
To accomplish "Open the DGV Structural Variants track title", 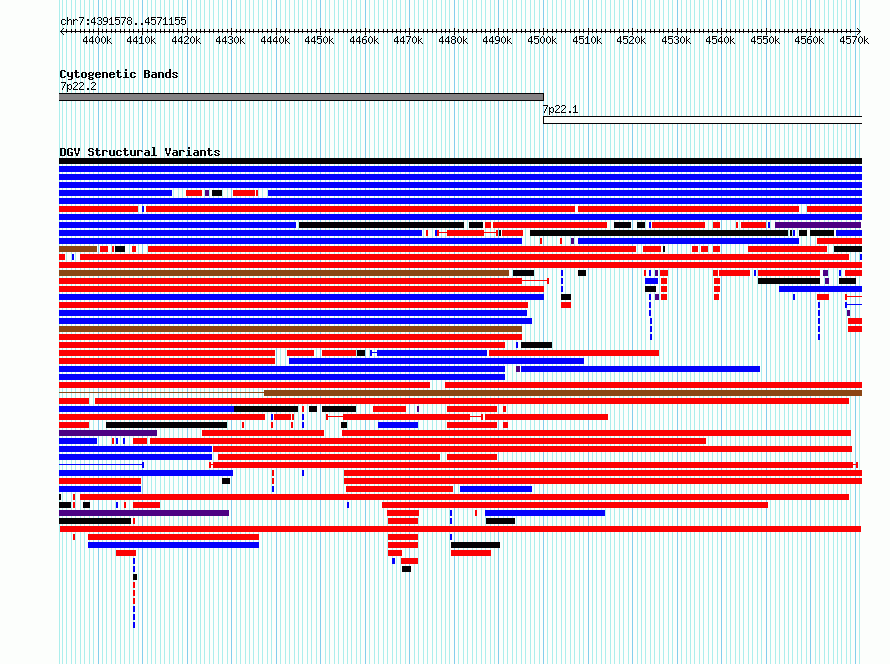I will [x=140, y=152].
